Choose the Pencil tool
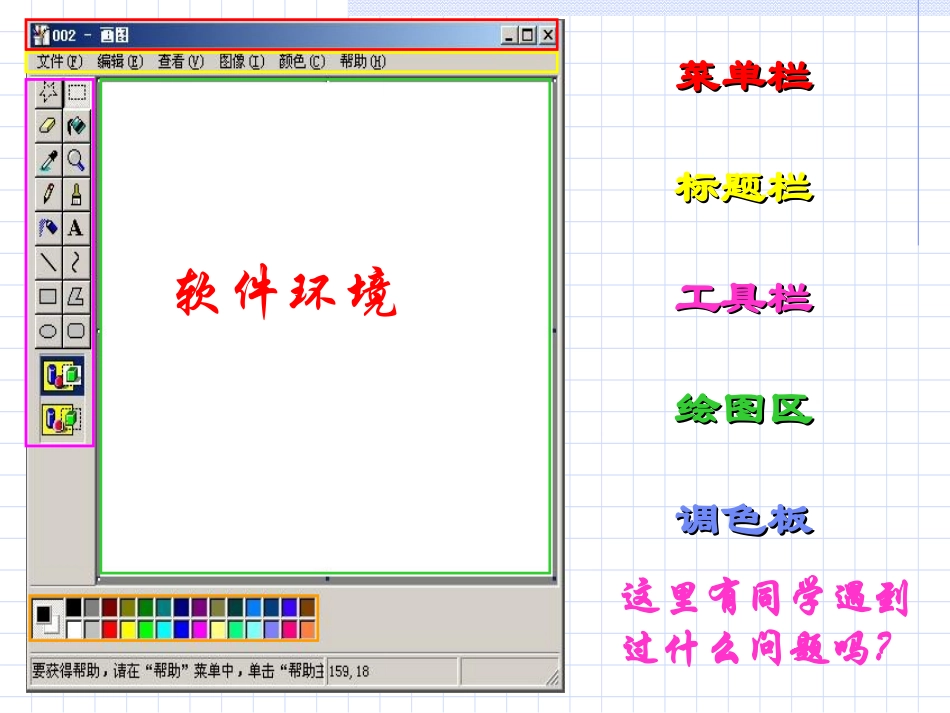 pos(48,194)
